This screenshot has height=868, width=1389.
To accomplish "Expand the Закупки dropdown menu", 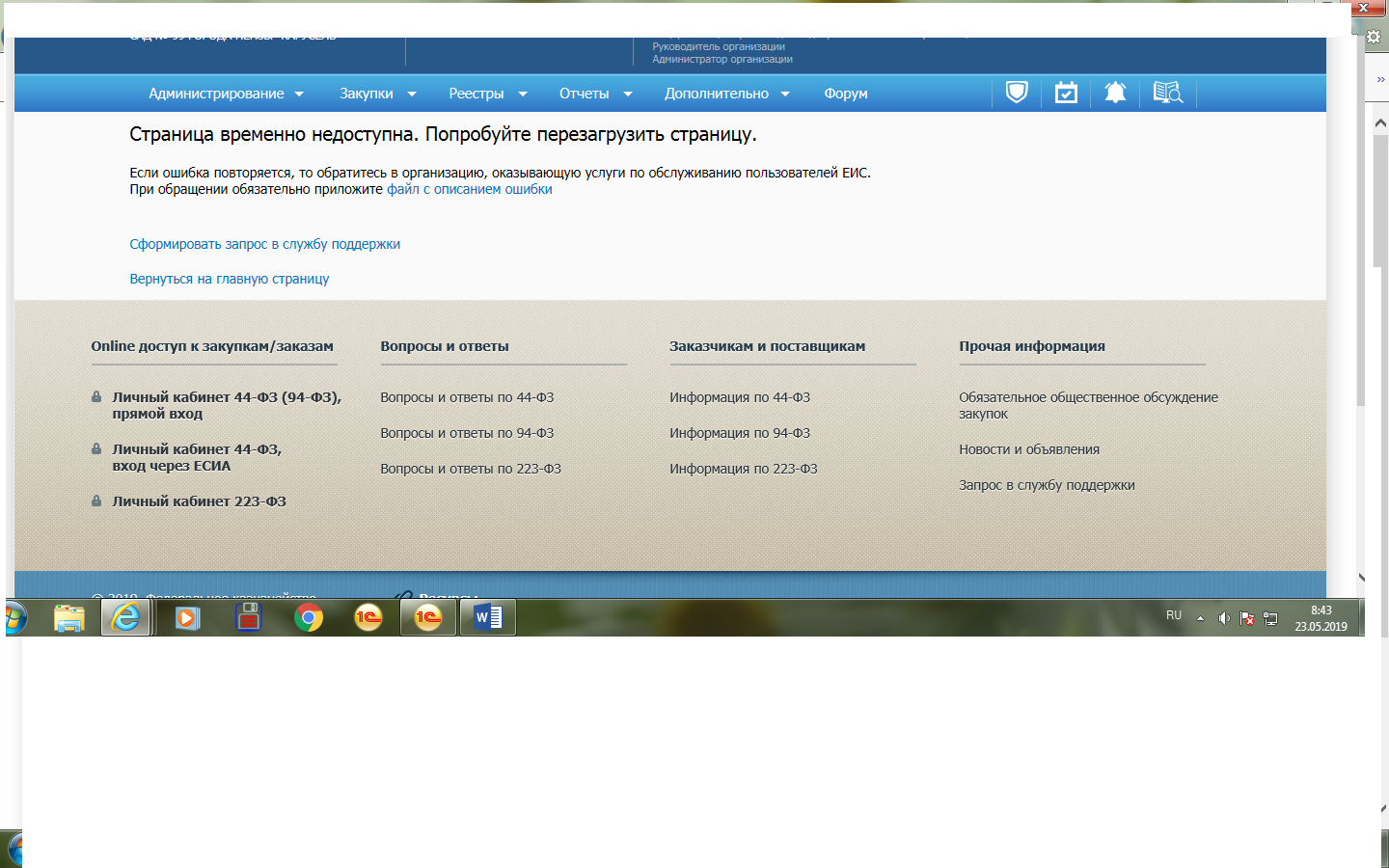I will (x=377, y=94).
